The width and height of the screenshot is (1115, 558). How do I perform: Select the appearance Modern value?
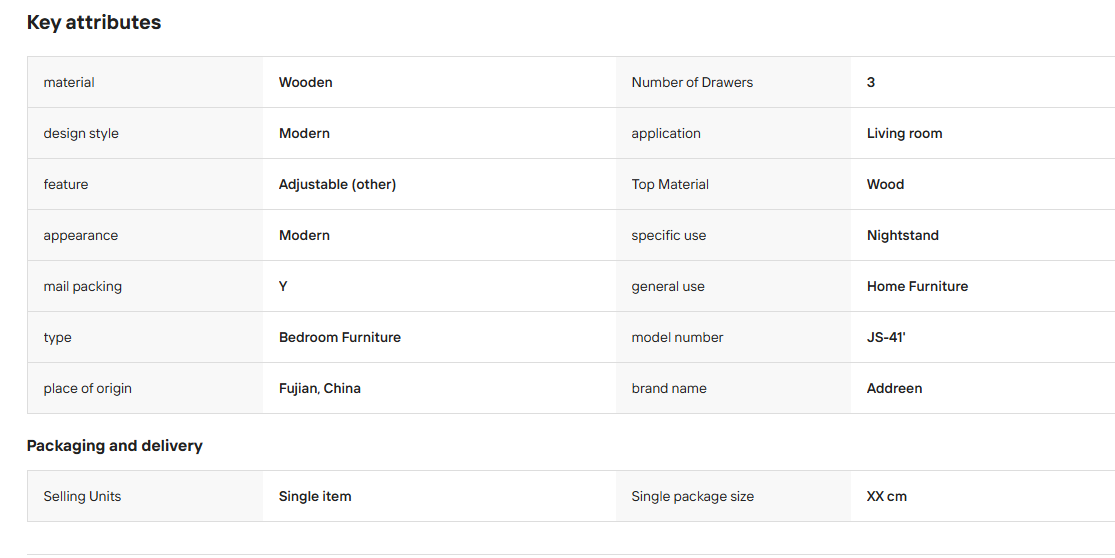(304, 235)
